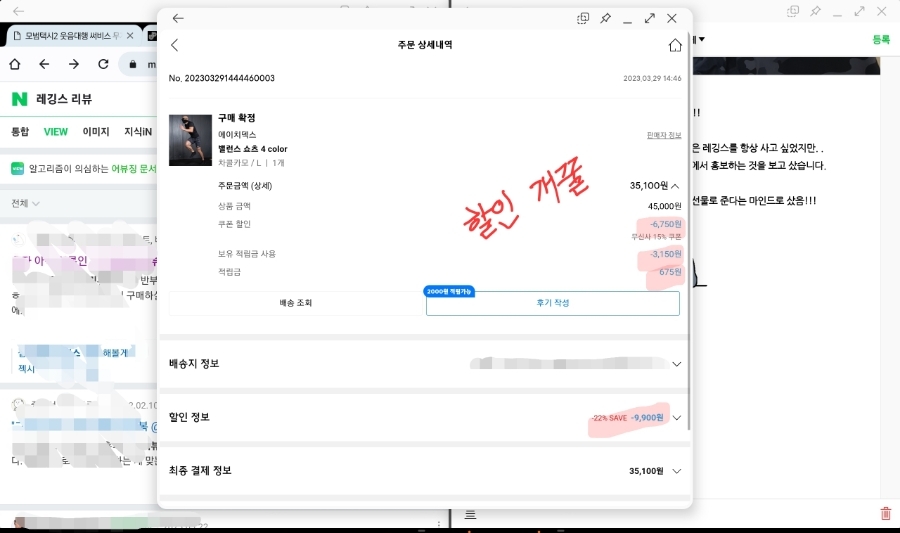Select the 통합 search tab
Viewport: 900px width, 533px height.
pos(20,131)
